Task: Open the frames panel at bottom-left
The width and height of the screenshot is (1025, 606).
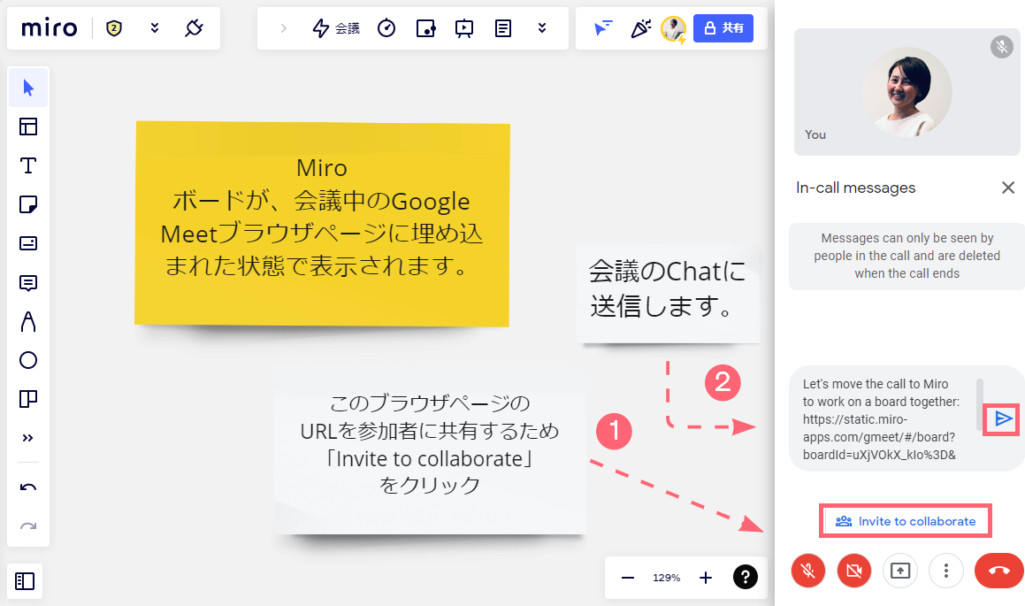Action: pos(25,581)
